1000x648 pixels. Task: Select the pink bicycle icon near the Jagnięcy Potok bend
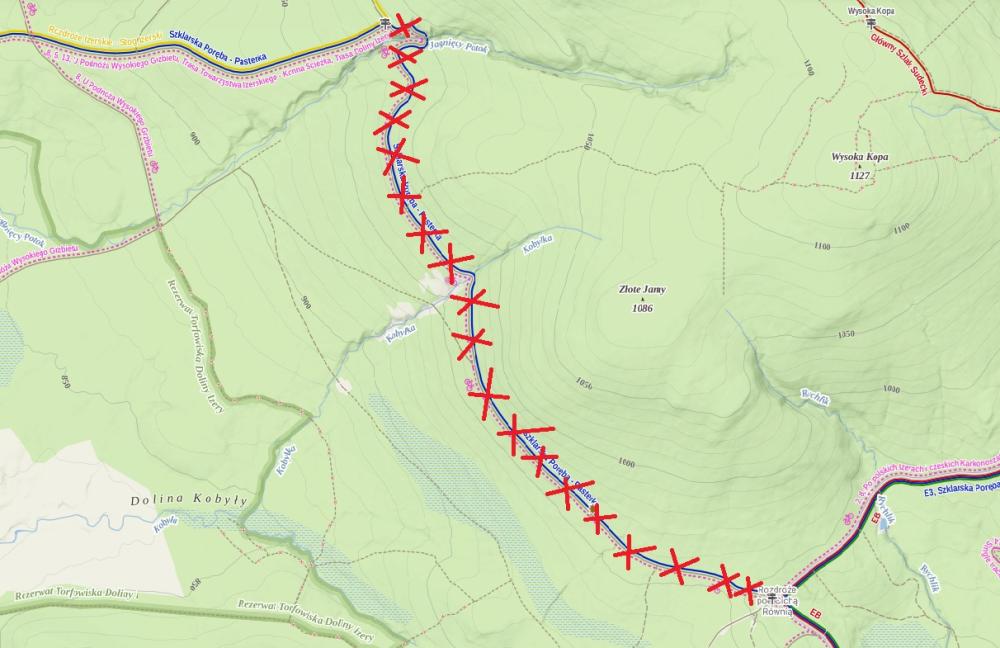pos(386,54)
